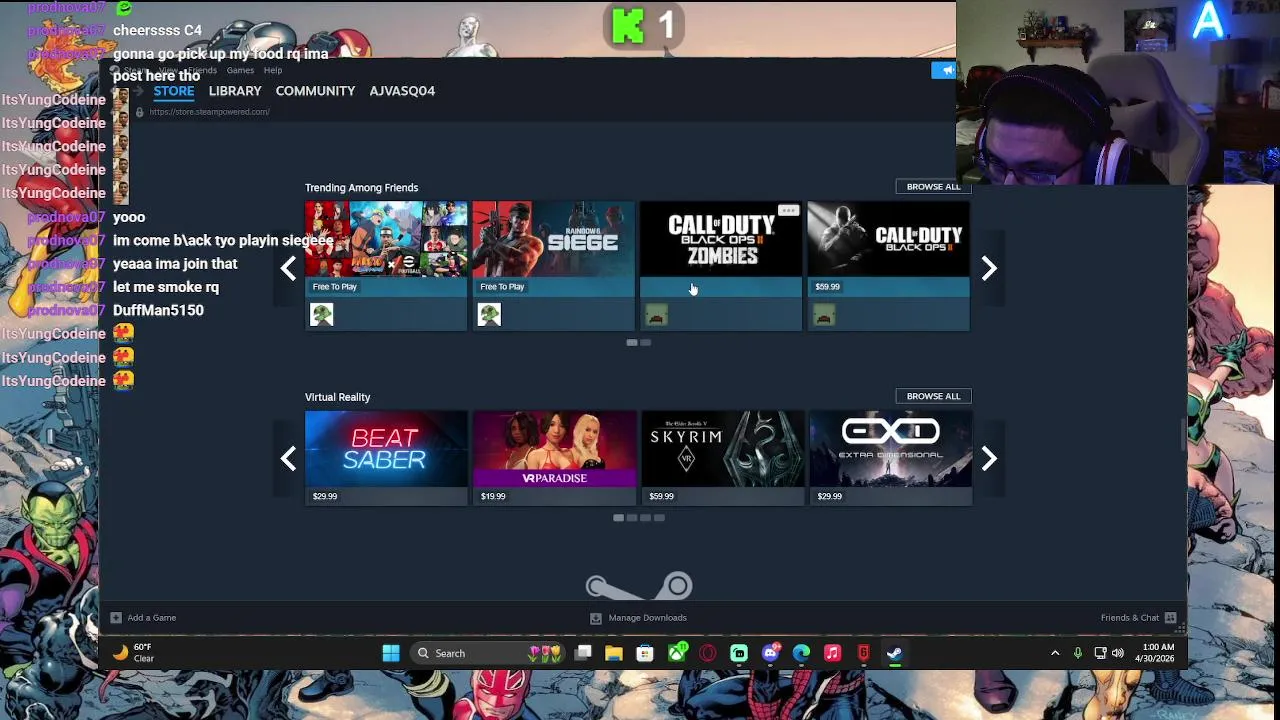Select the third Virtual Reality carousel page dot
The height and width of the screenshot is (720, 1280).
pyautogui.click(x=646, y=518)
